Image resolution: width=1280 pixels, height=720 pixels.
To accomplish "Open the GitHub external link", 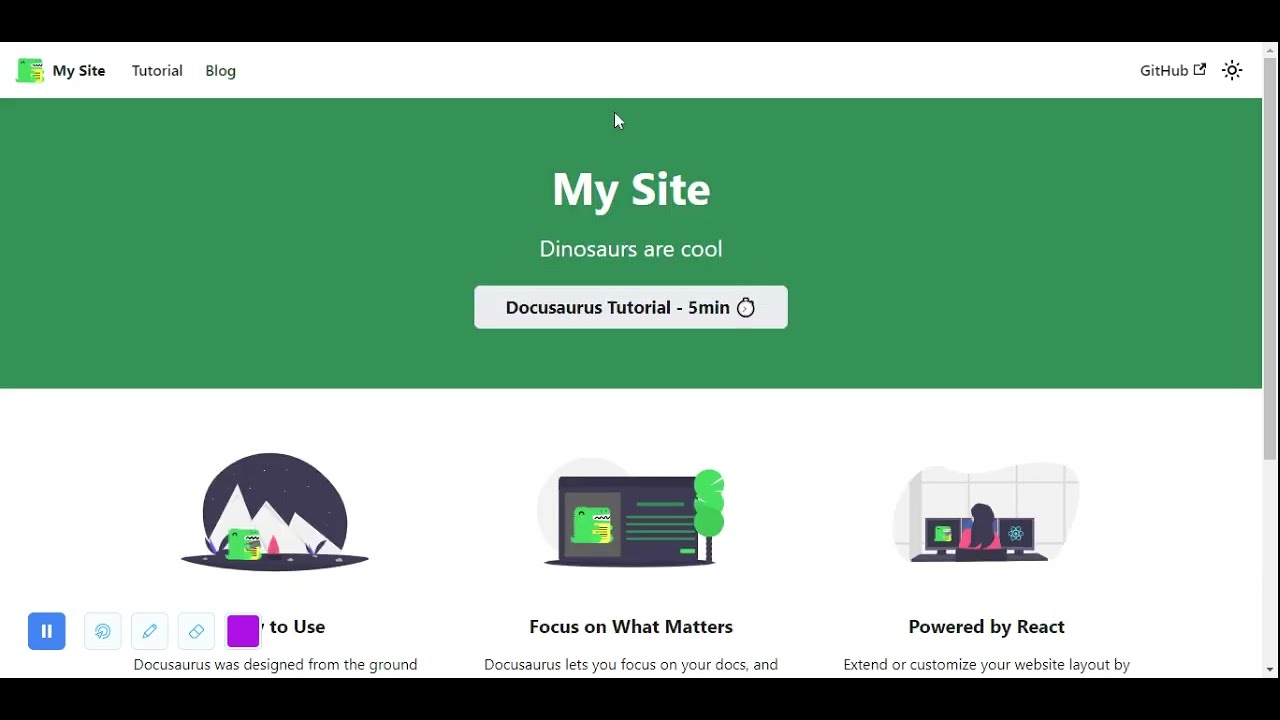I will point(1172,70).
